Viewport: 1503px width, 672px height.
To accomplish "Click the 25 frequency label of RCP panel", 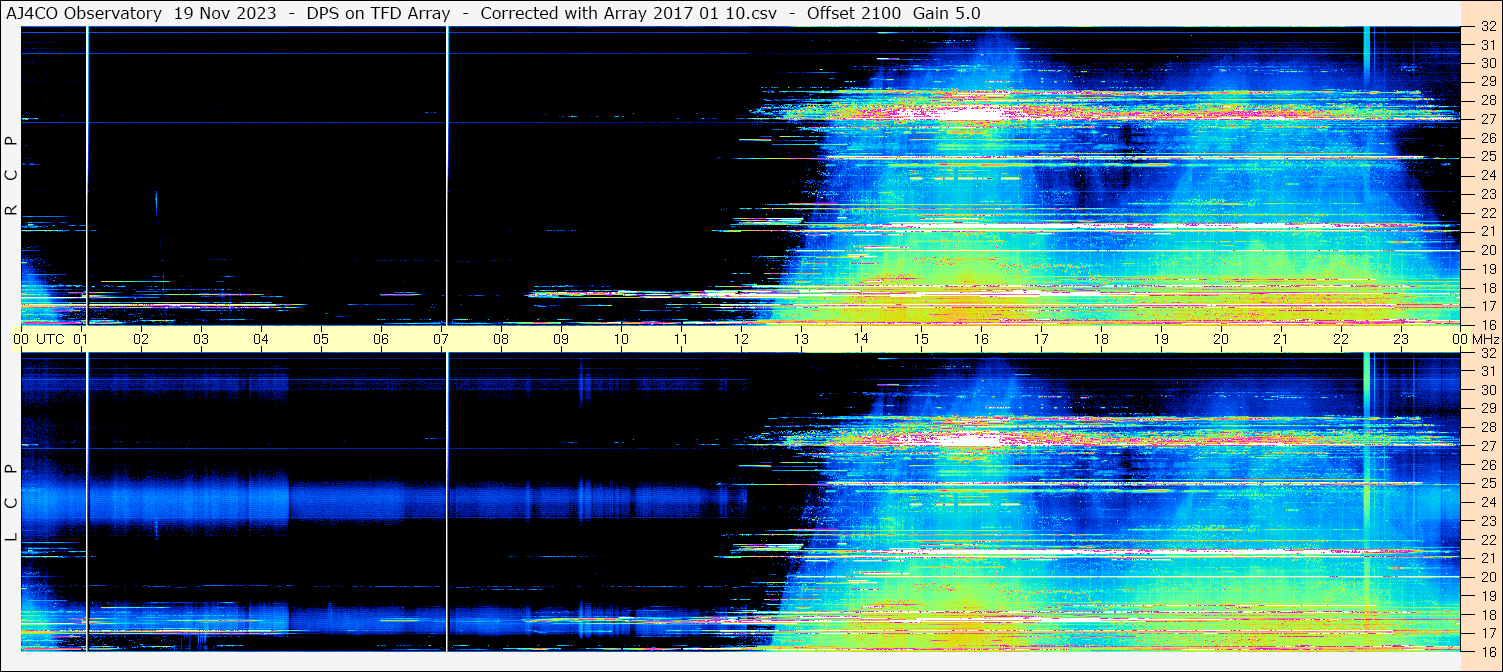I will coord(1487,156).
